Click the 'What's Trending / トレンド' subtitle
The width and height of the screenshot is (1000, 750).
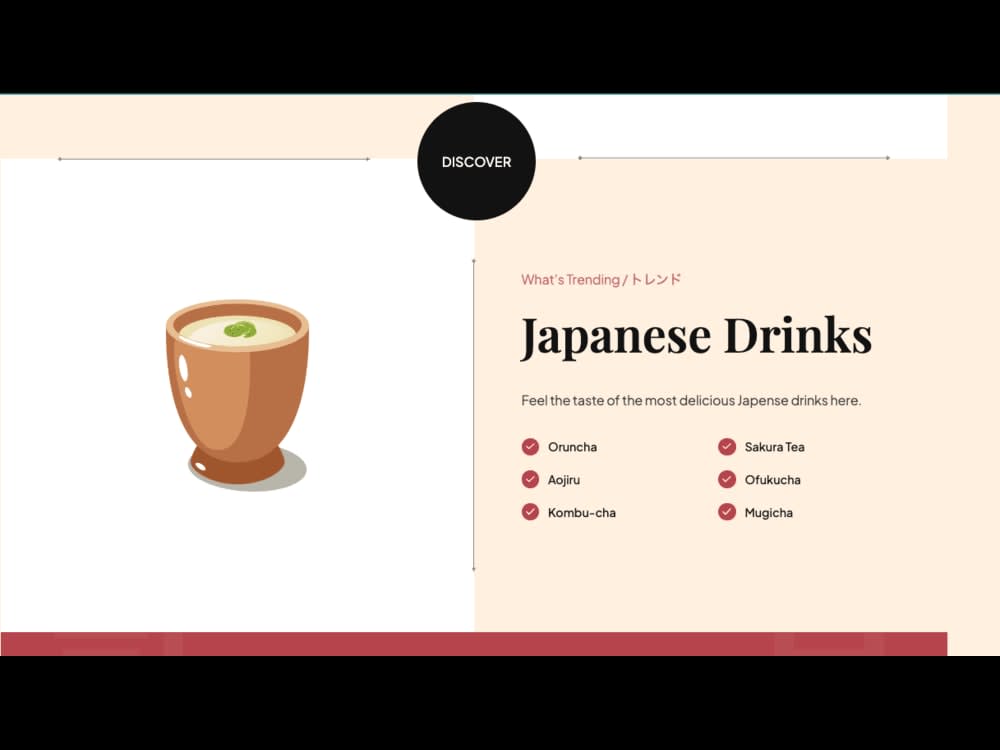[601, 279]
